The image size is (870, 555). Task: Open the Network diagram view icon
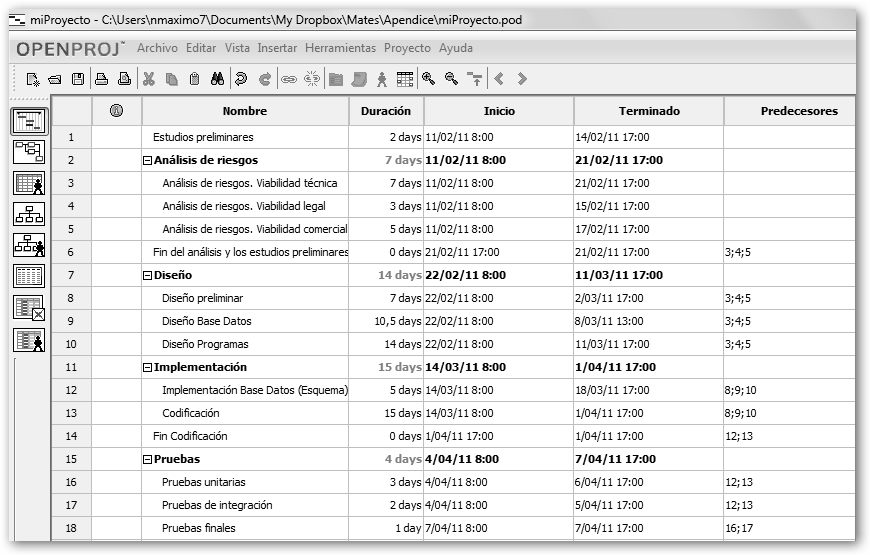tap(28, 152)
